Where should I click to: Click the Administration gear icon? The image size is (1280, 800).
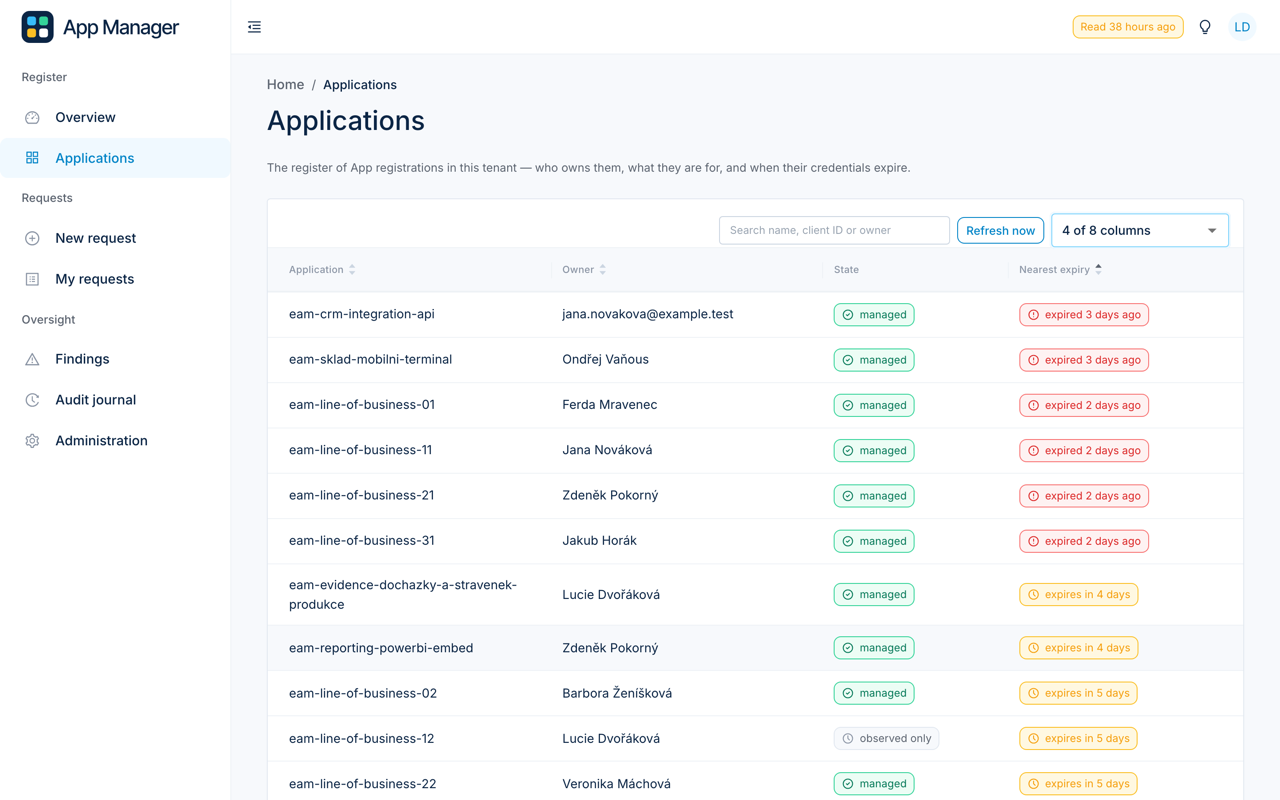[32, 441]
